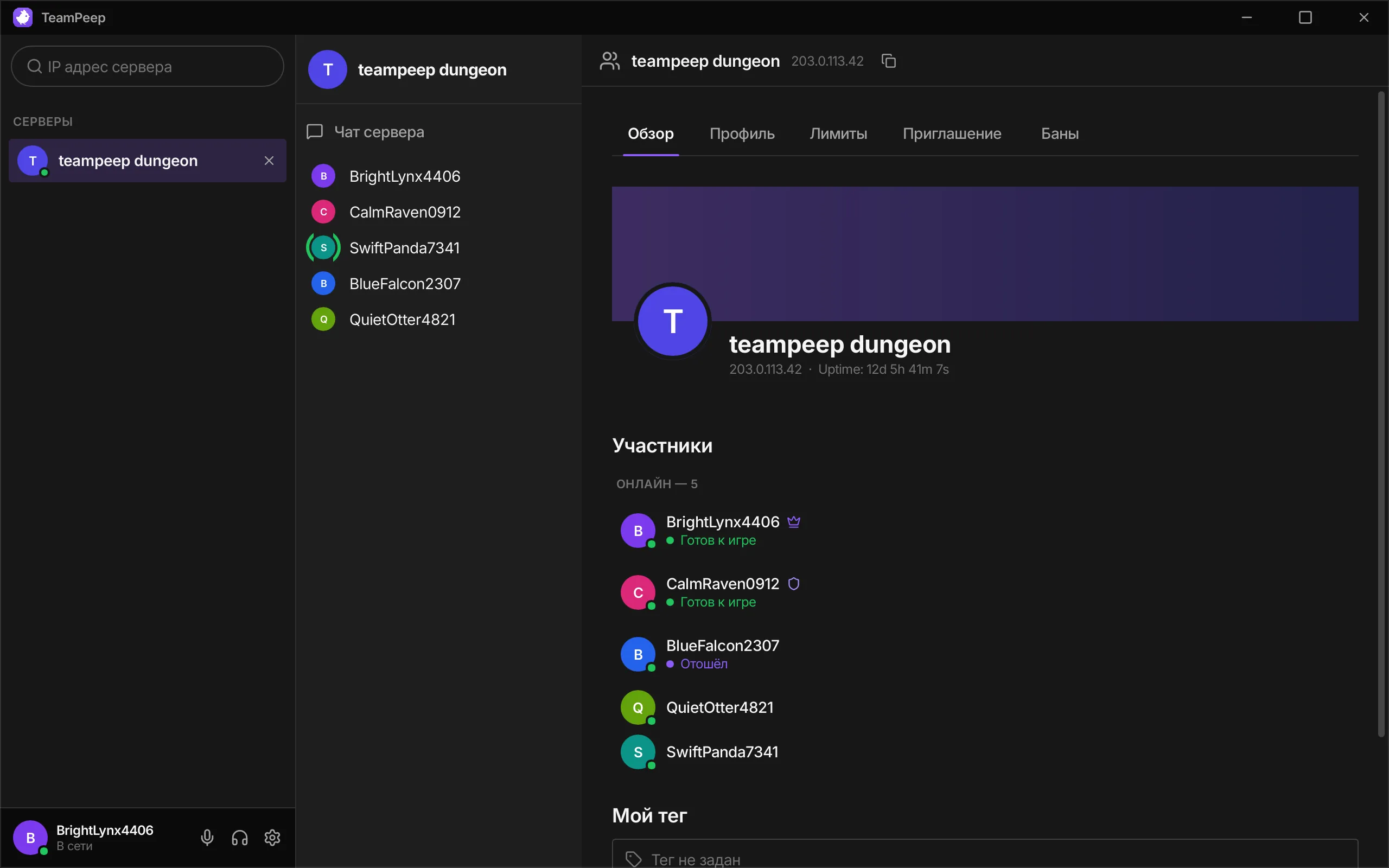Switch to the Обзор tab
This screenshot has height=868, width=1389.
(651, 134)
